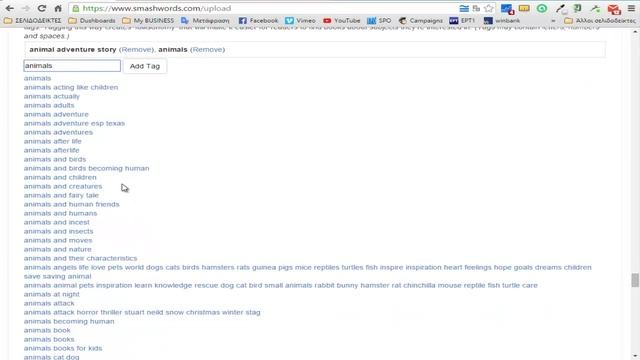Remove the 'animal adventure story' tag

coord(136,49)
